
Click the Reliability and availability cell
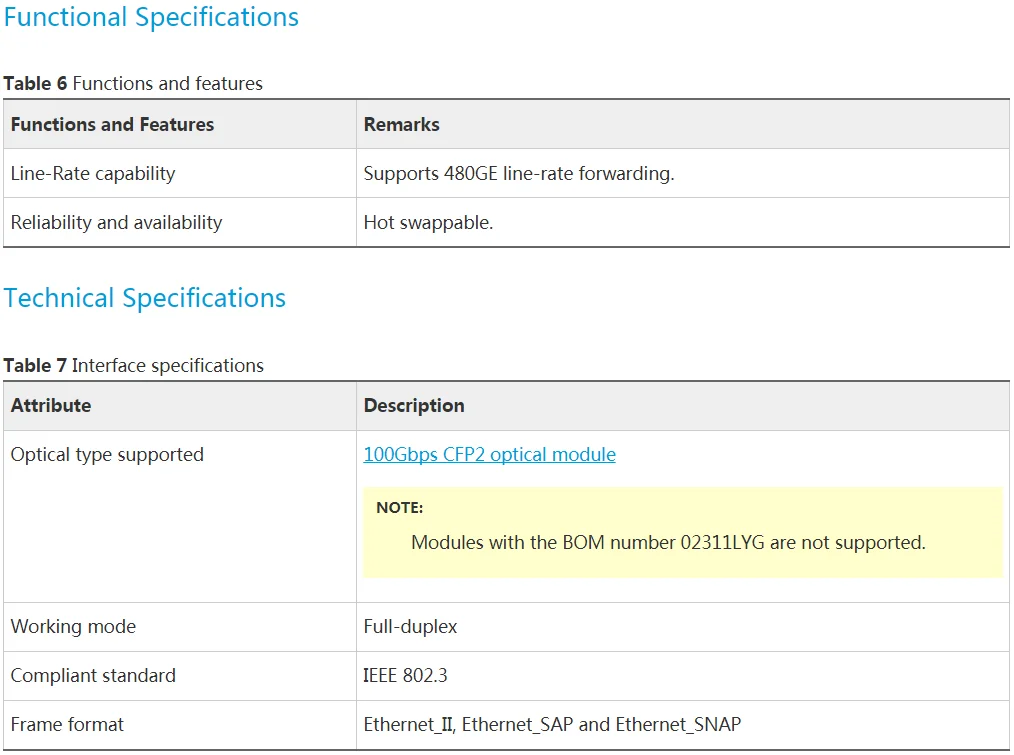180,223
